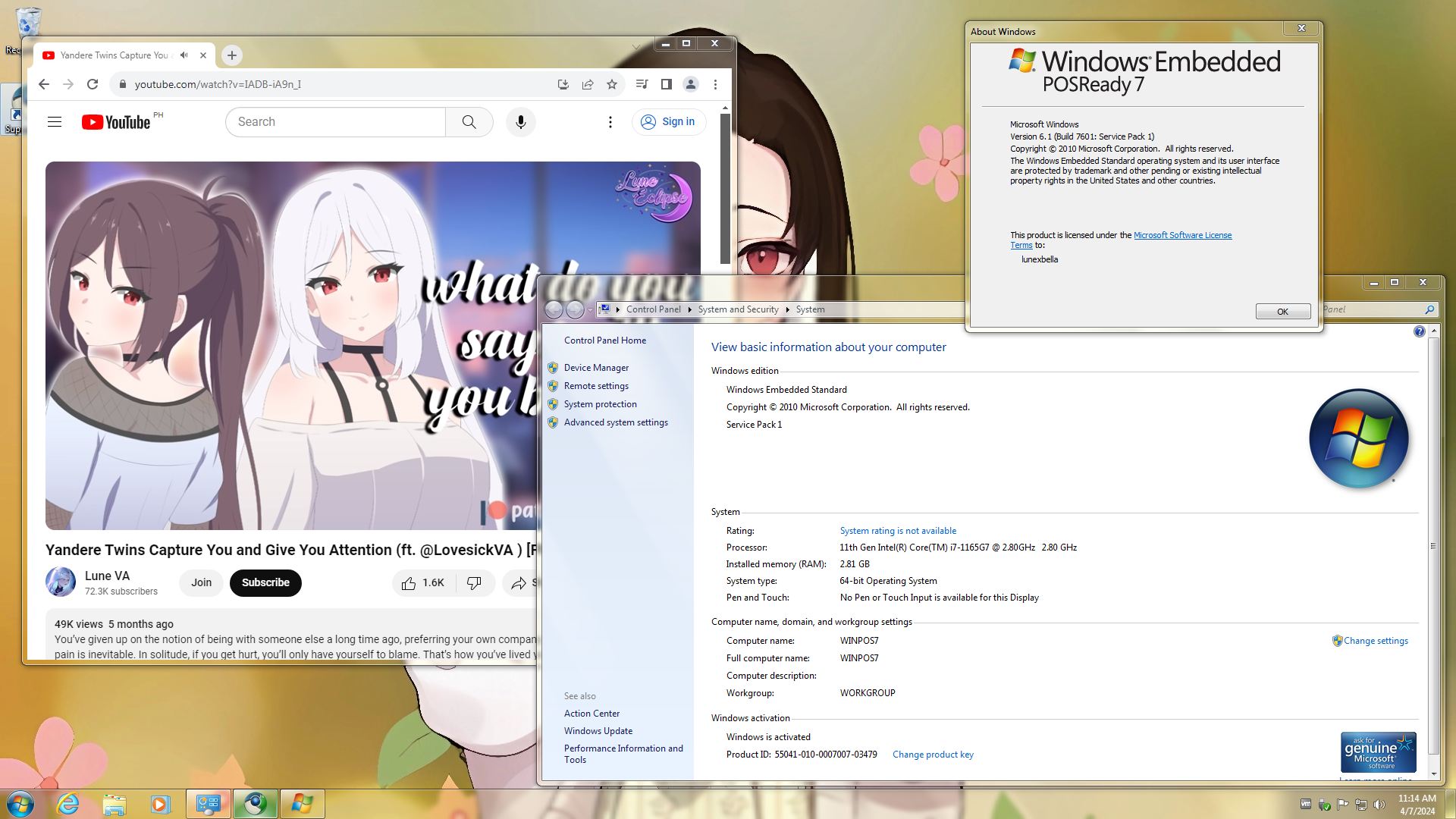Screen dimensions: 1456x819
Task: Open the Chrome three-dot menu
Action: [715, 84]
